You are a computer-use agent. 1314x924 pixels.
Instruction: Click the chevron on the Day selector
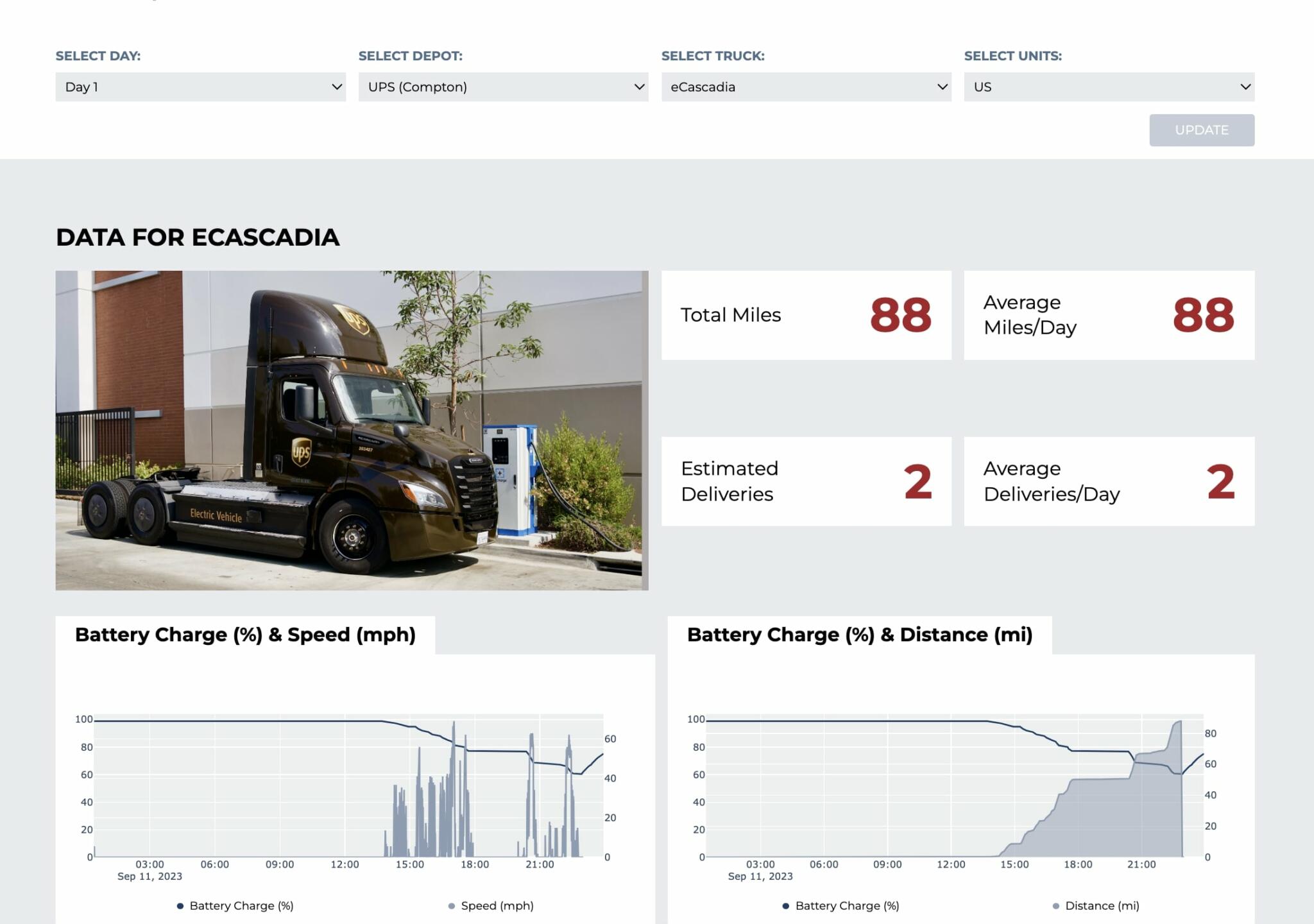[x=336, y=85]
